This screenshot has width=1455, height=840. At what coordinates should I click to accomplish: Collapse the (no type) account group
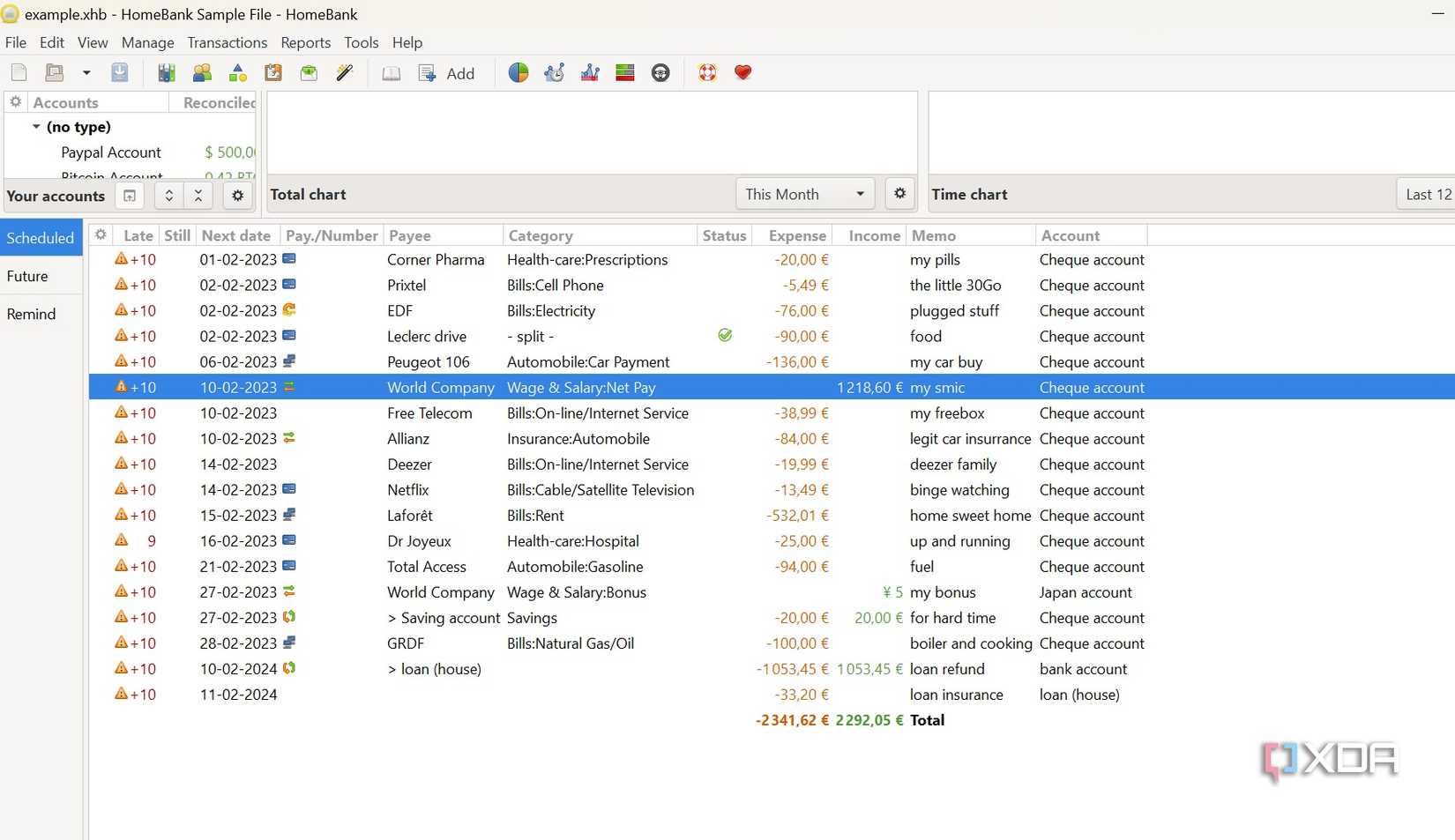[x=36, y=127]
